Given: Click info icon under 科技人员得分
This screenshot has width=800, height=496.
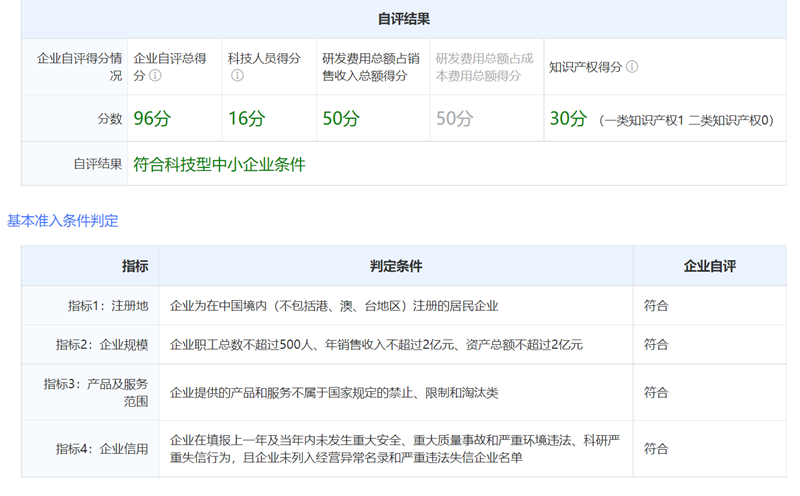Looking at the screenshot, I should tap(237, 76).
